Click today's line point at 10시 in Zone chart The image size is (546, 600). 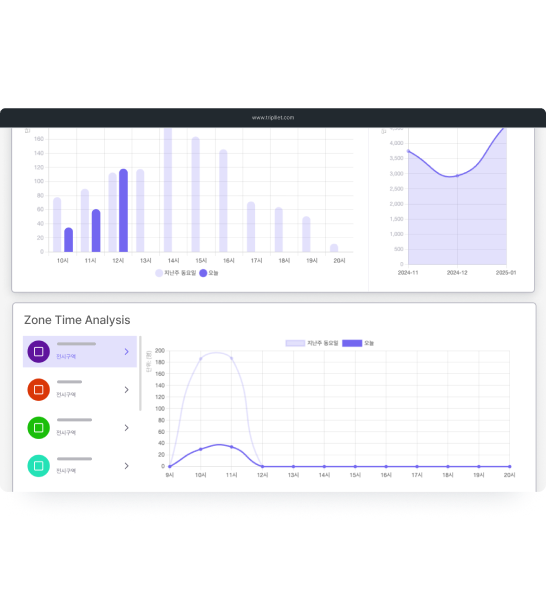point(200,449)
